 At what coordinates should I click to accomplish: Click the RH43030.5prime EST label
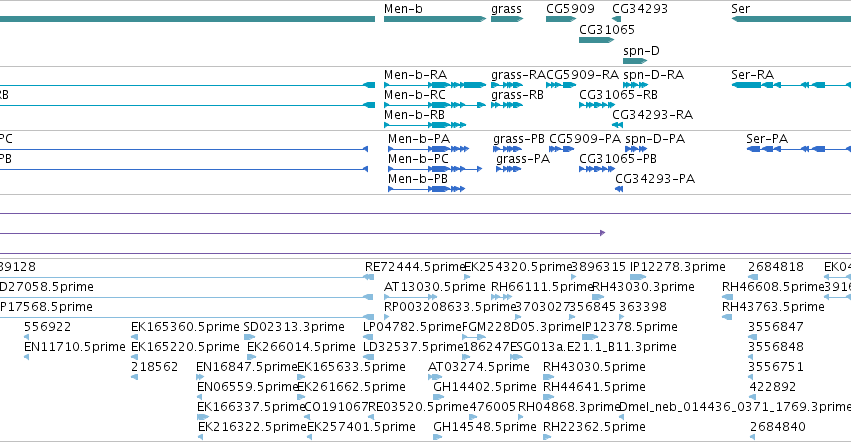point(594,367)
